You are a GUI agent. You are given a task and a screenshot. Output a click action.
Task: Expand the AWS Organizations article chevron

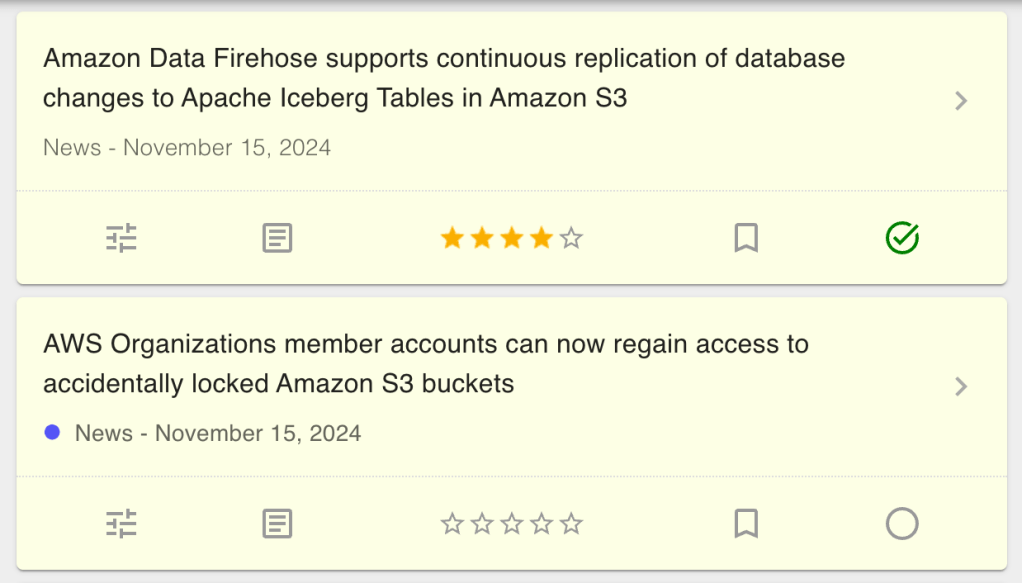961,386
